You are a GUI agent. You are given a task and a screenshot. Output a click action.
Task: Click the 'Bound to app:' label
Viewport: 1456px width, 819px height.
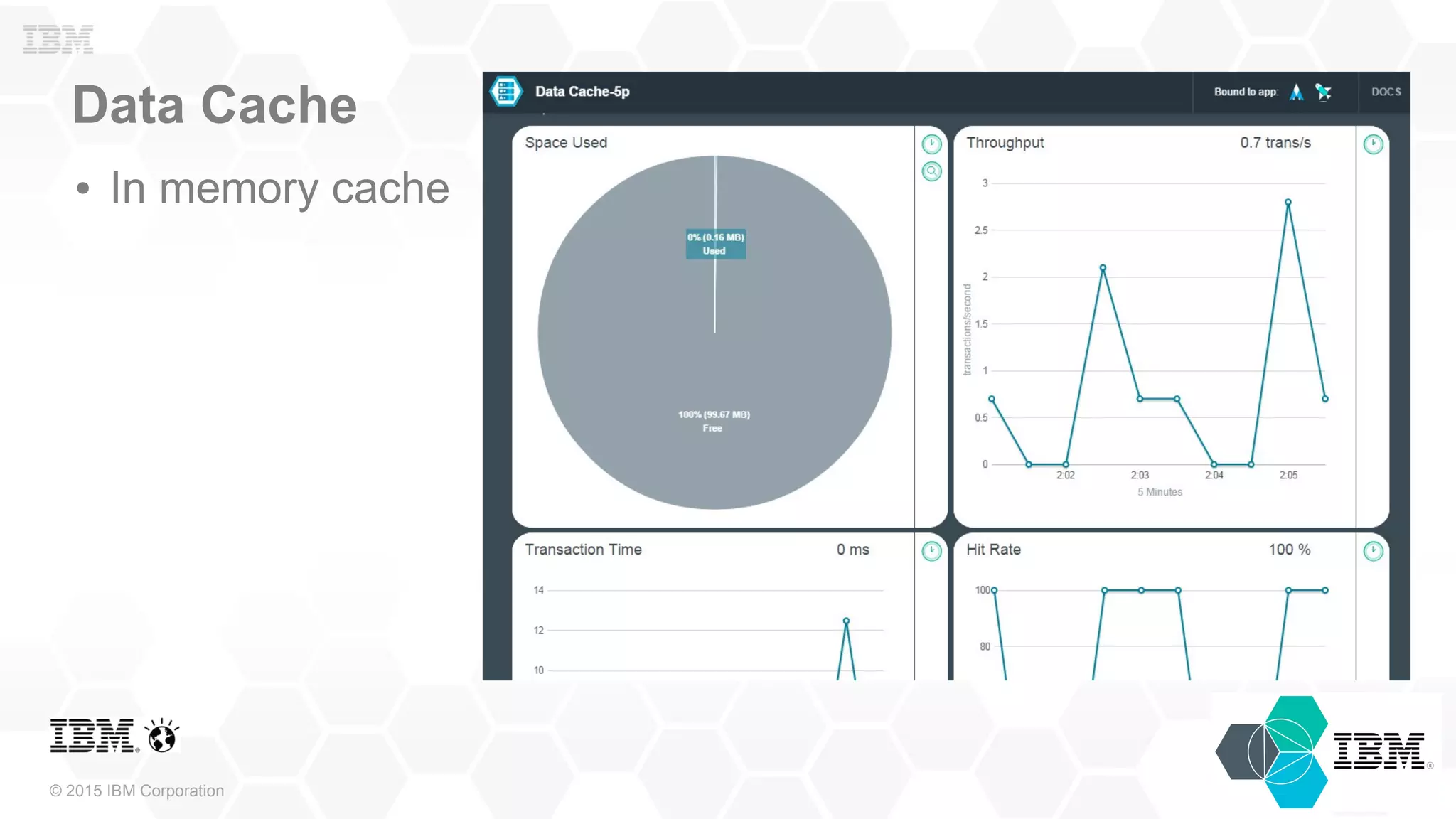(1246, 92)
